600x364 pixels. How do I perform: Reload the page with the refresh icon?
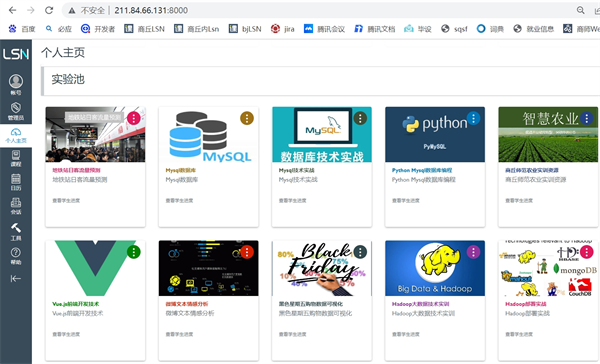click(x=49, y=10)
